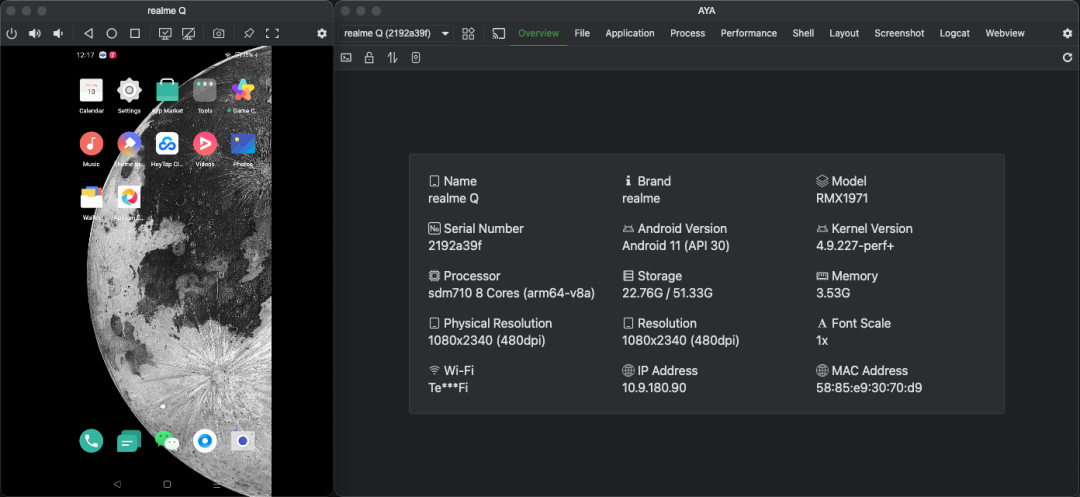Click the refresh icon in AYA
Screen dimensions: 1080x497
click(x=1067, y=58)
